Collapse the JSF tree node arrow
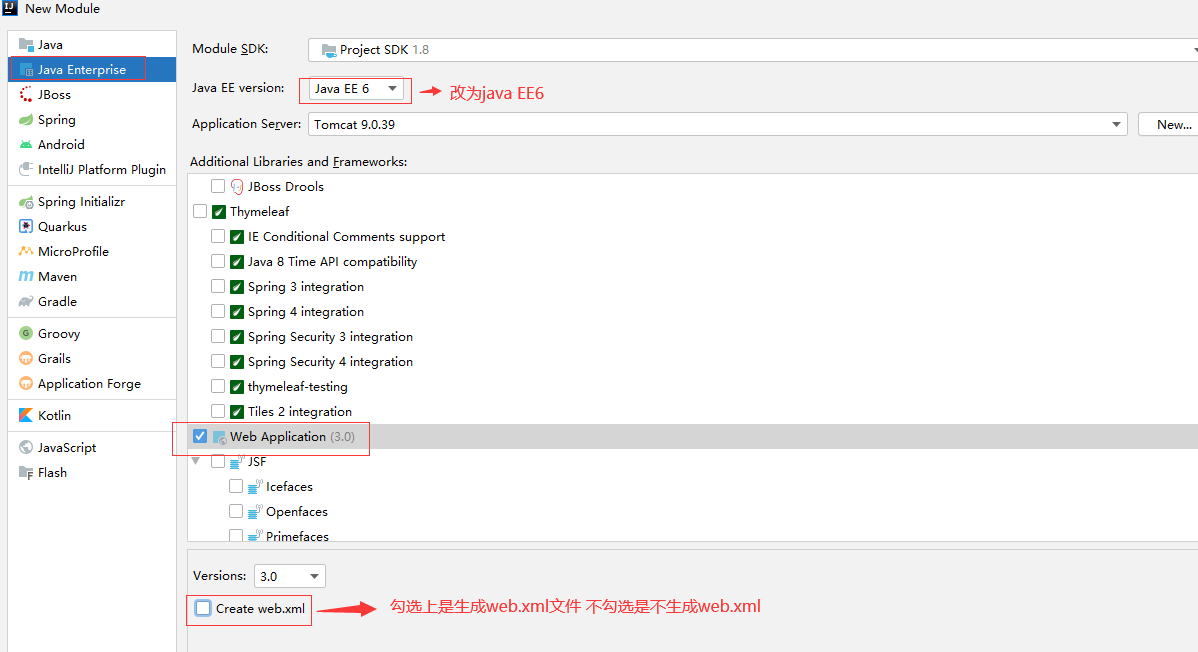Image resolution: width=1198 pixels, height=652 pixels. point(196,462)
